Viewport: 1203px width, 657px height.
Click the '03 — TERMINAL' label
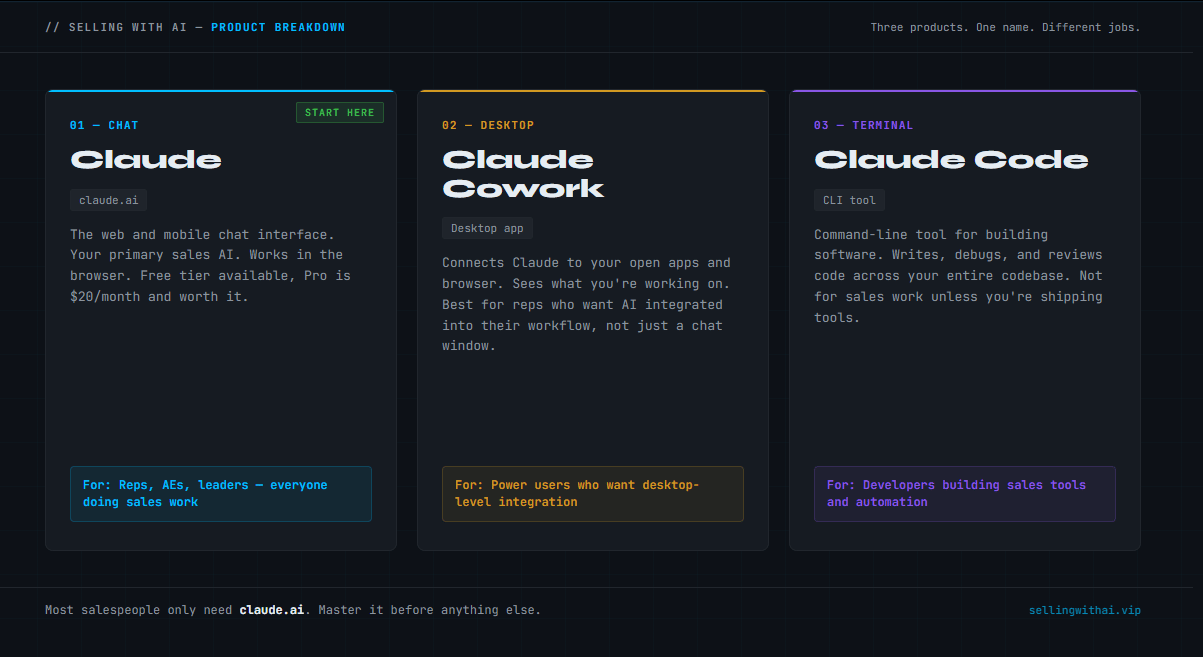coord(863,125)
